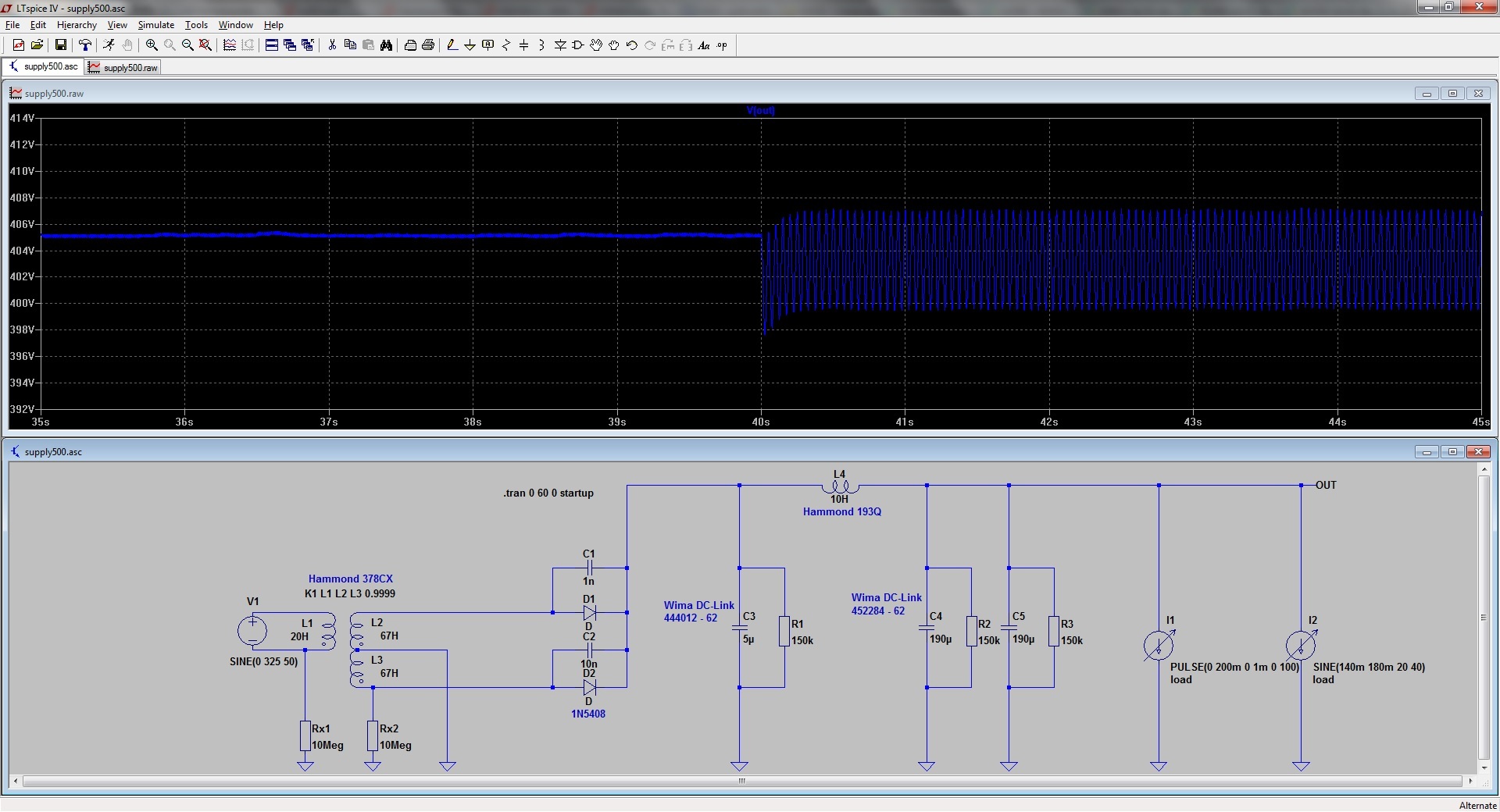Select the Label Net tool
Viewport: 1500px width, 812px height.
click(487, 45)
